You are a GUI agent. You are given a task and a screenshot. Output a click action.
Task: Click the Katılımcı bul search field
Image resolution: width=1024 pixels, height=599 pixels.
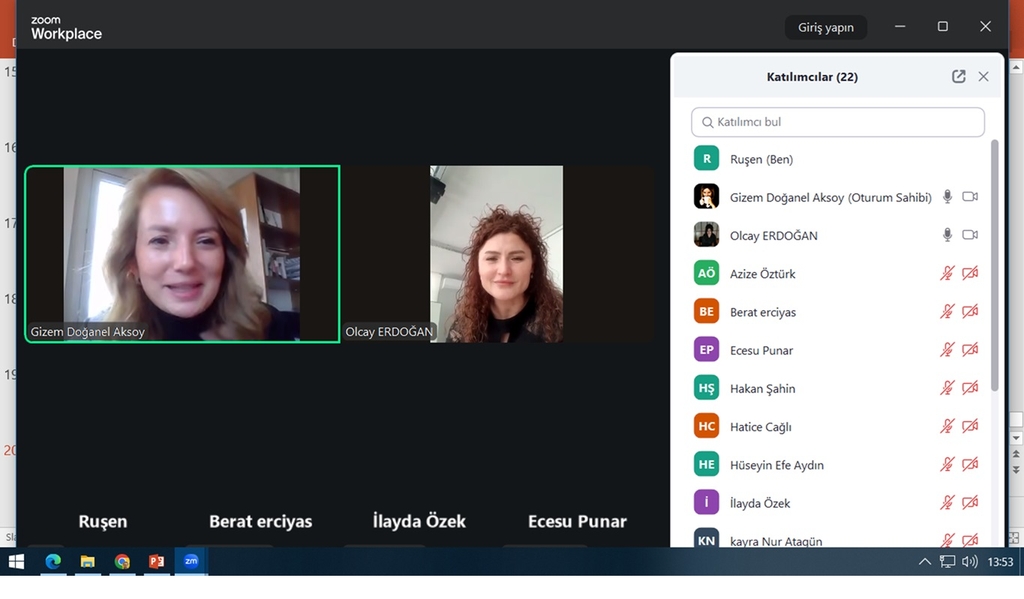(838, 122)
